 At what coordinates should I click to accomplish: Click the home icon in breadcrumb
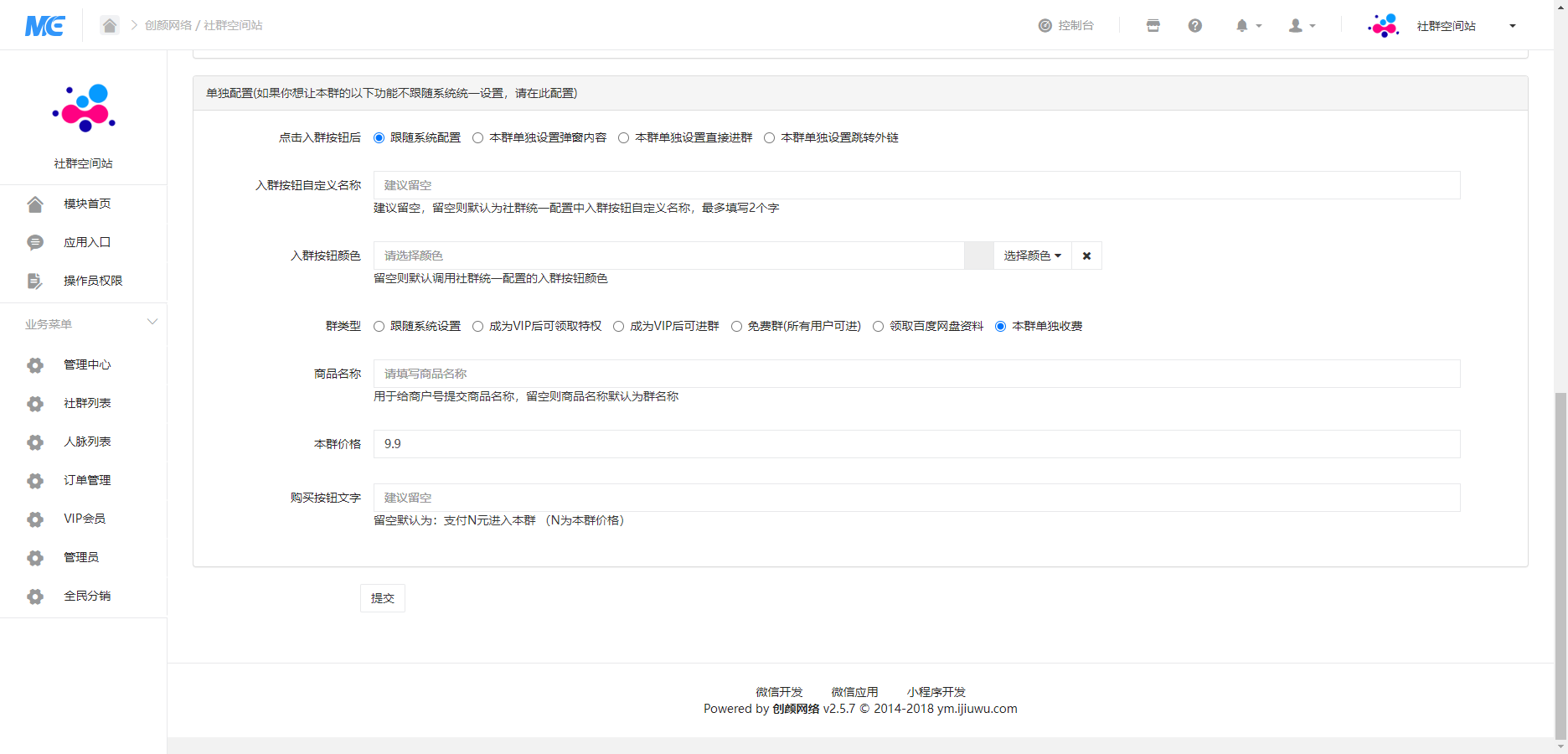(110, 25)
